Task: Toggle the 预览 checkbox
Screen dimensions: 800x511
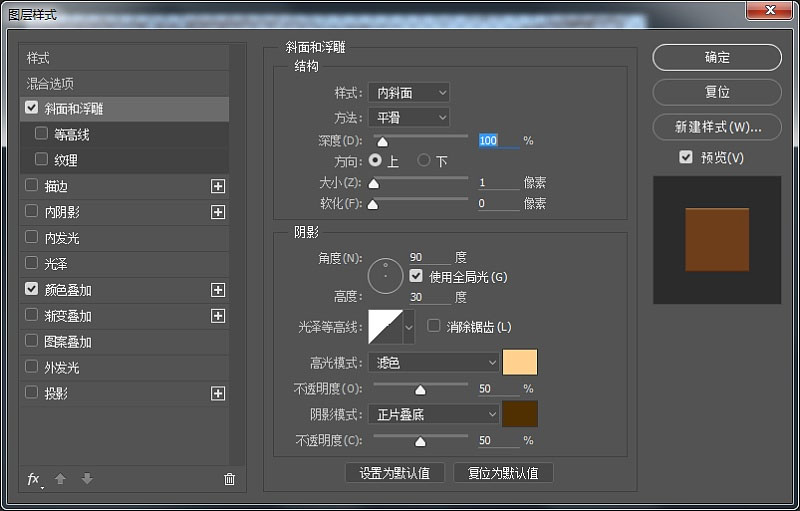Action: 686,157
